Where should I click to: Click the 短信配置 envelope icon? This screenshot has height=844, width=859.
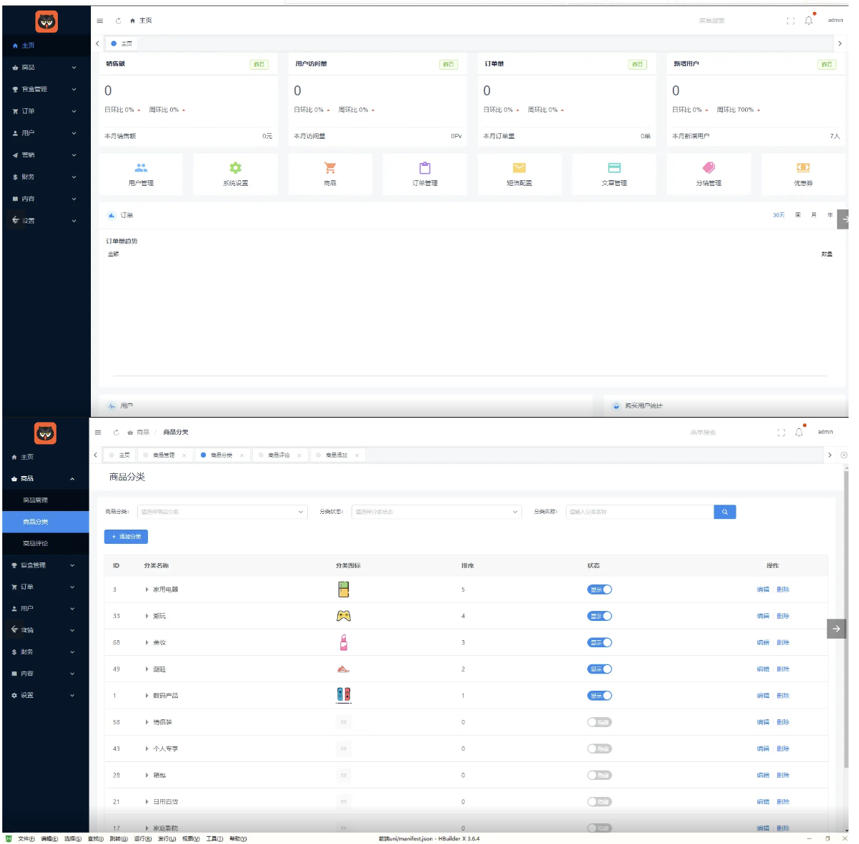(519, 168)
